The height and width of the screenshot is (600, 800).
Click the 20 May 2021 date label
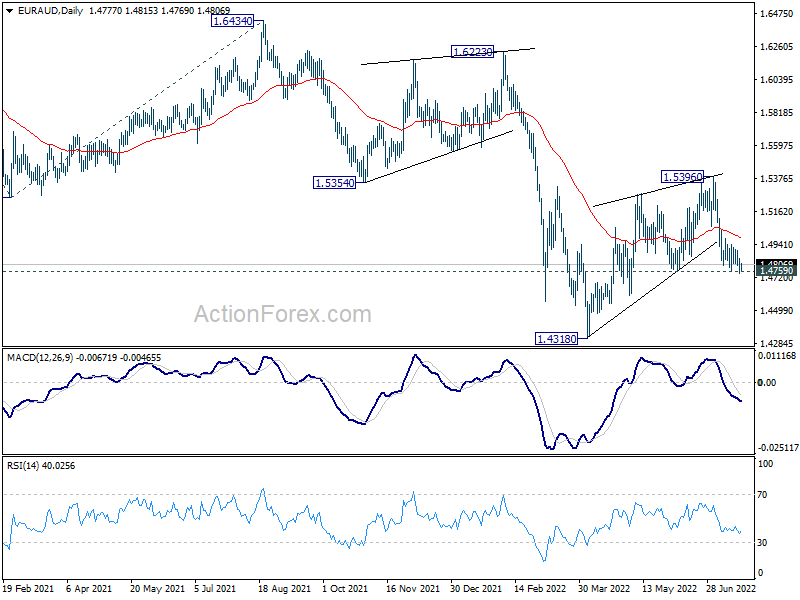tap(157, 588)
